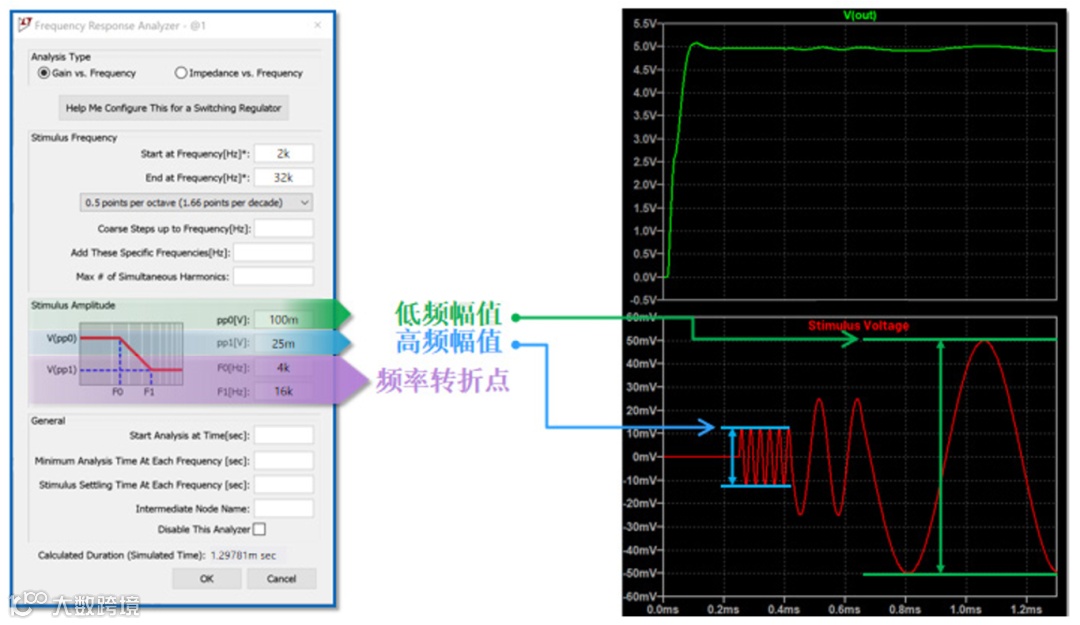Click the OK button
This screenshot has width=1080, height=625.
[x=207, y=579]
